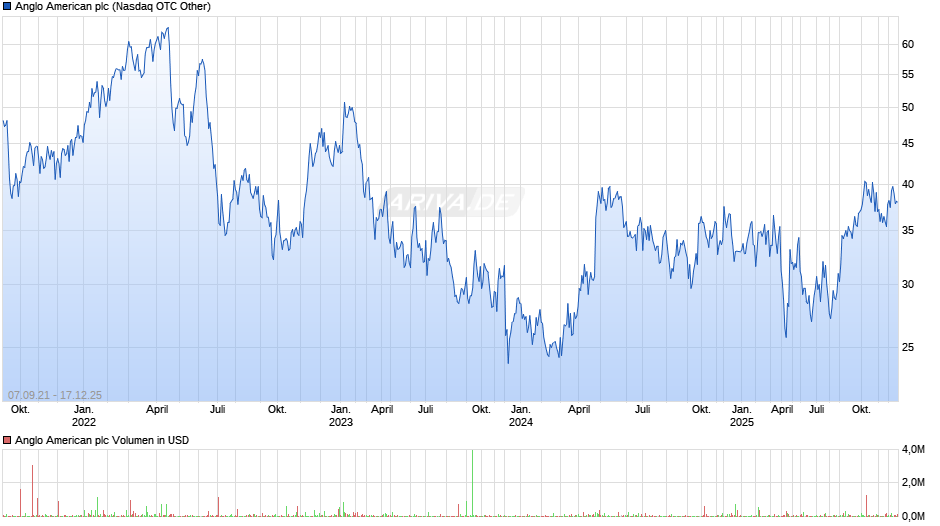The height and width of the screenshot is (526, 940).
Task: Click the 'Jan. 2025' x-axis label
Action: tap(742, 416)
